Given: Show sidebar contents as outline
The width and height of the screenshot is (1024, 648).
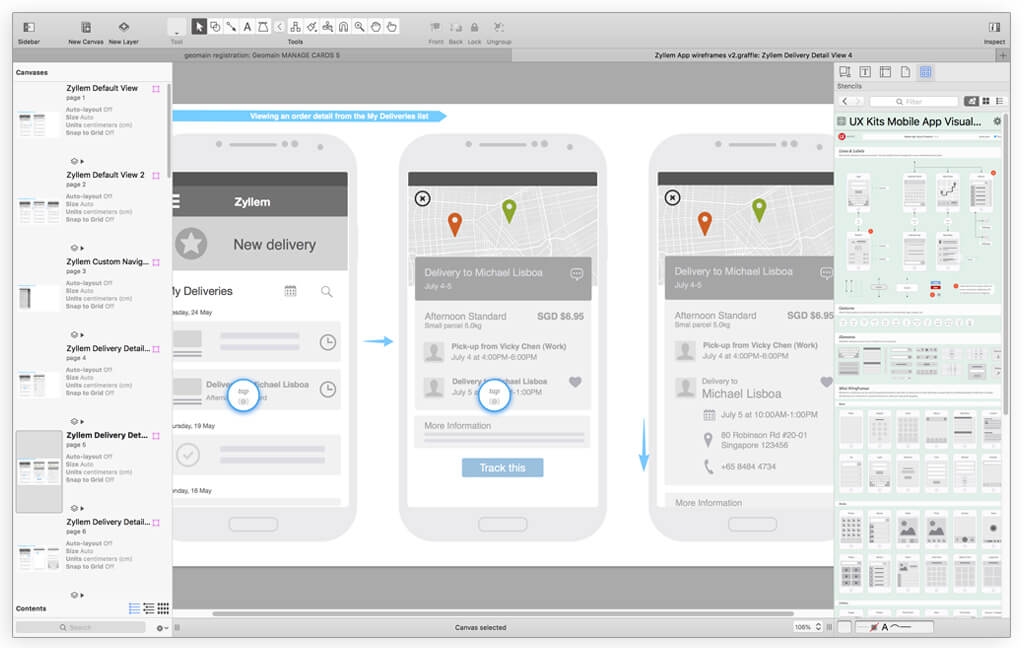Looking at the screenshot, I should 149,608.
